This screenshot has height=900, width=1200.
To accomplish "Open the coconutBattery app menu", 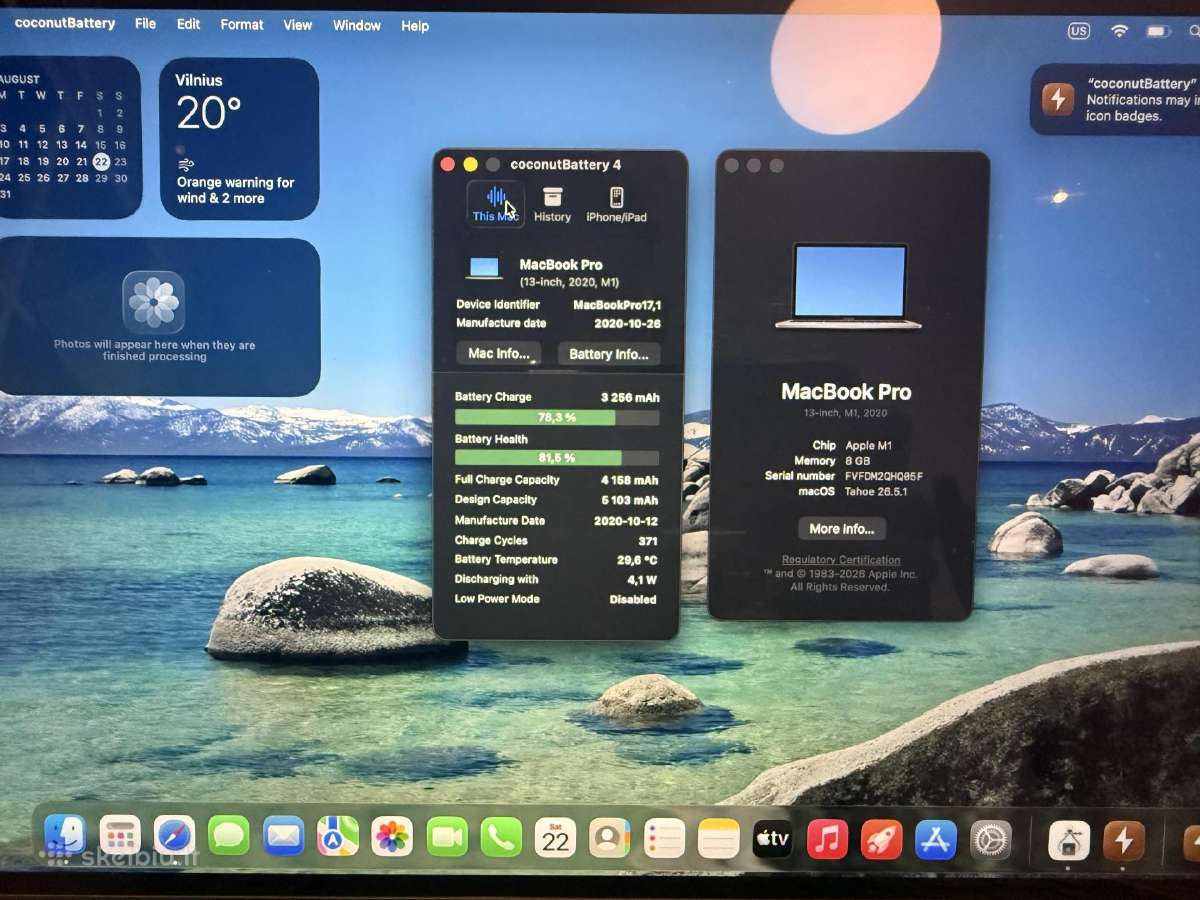I will (65, 23).
